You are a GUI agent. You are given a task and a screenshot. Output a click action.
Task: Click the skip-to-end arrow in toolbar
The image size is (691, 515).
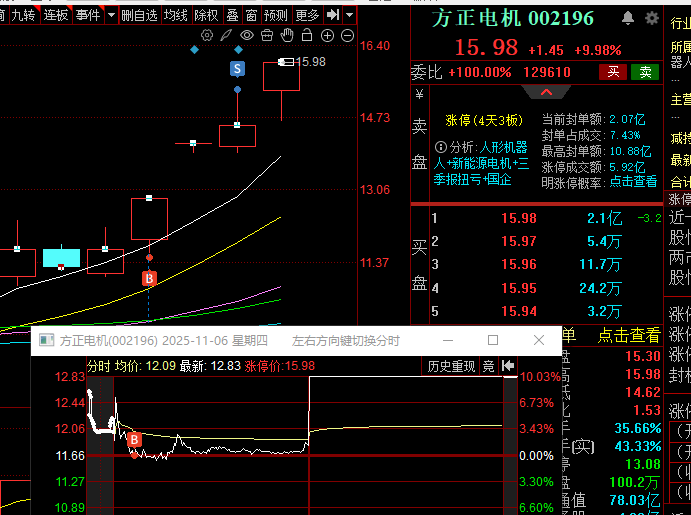point(333,15)
